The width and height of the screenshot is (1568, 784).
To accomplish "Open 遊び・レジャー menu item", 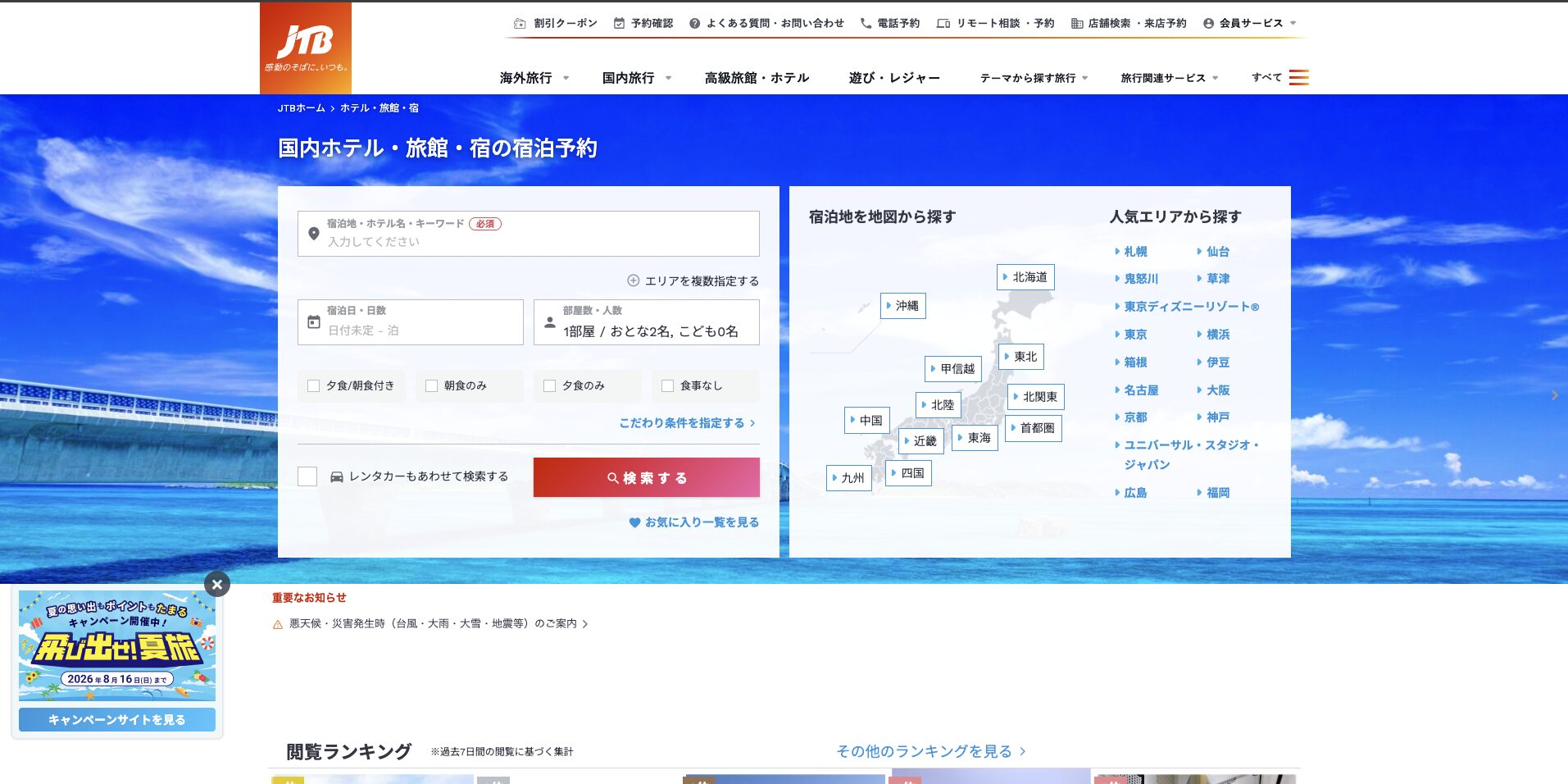I will 894,78.
